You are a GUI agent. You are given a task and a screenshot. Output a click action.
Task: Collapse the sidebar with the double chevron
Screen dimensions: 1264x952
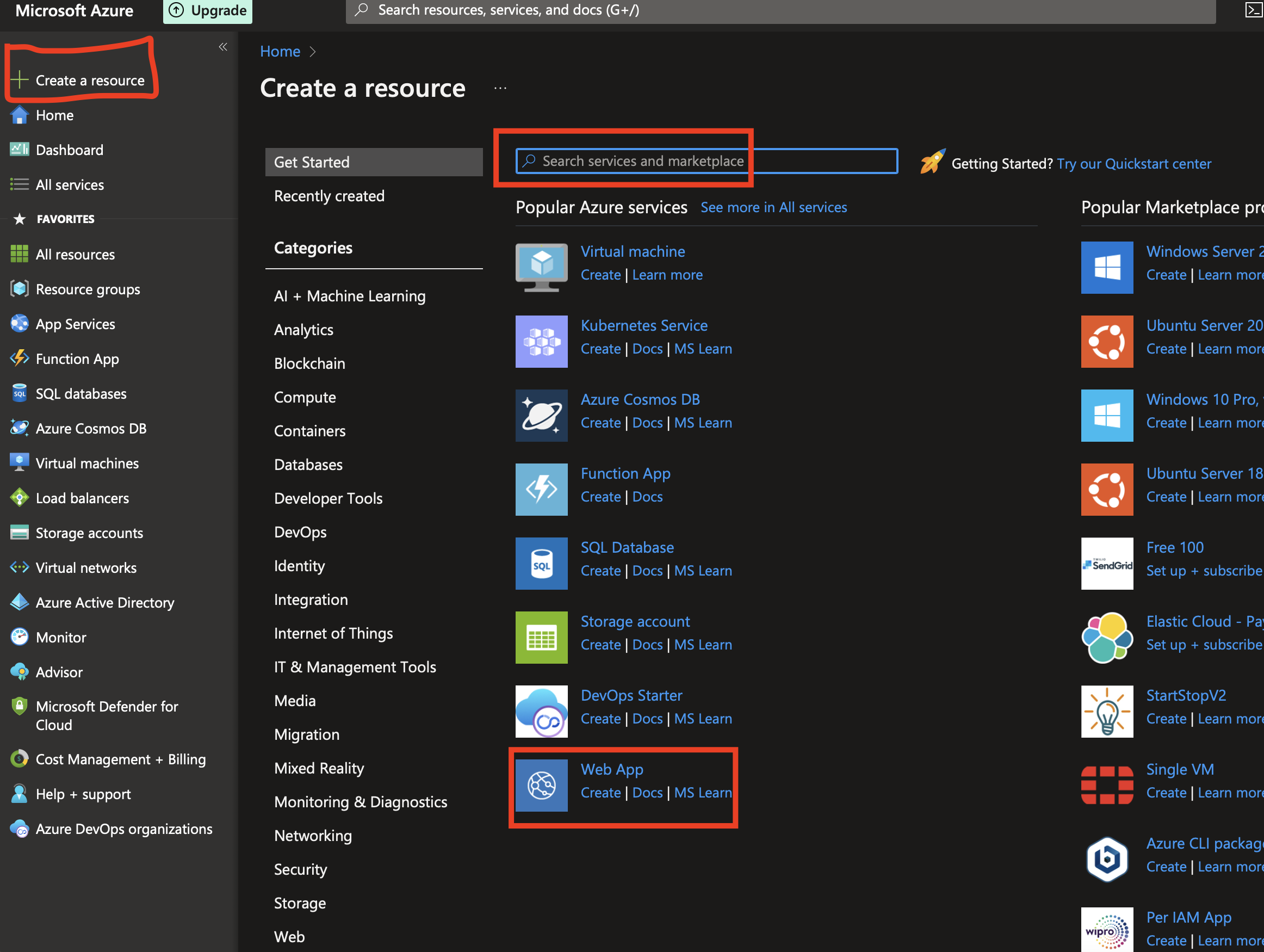(223, 47)
